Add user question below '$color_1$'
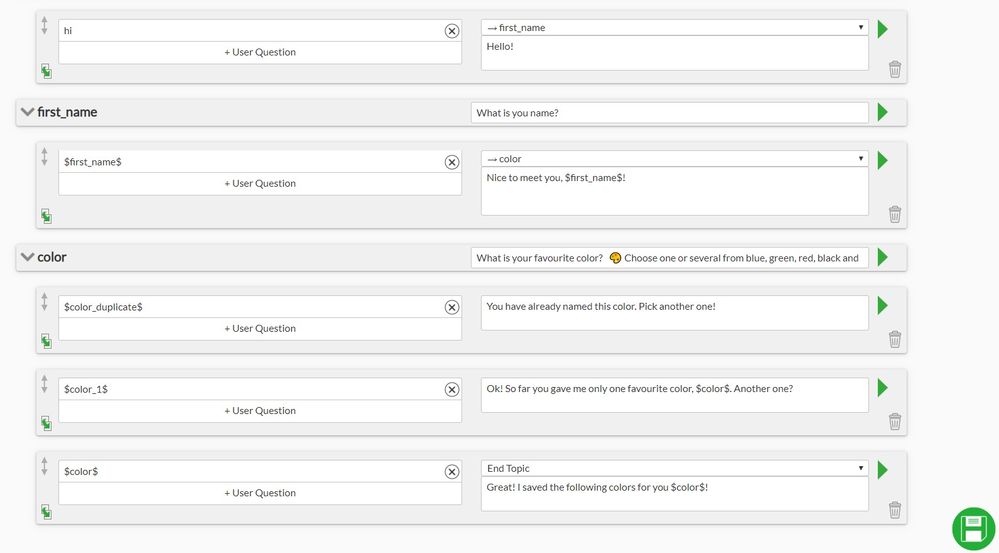 click(x=260, y=411)
